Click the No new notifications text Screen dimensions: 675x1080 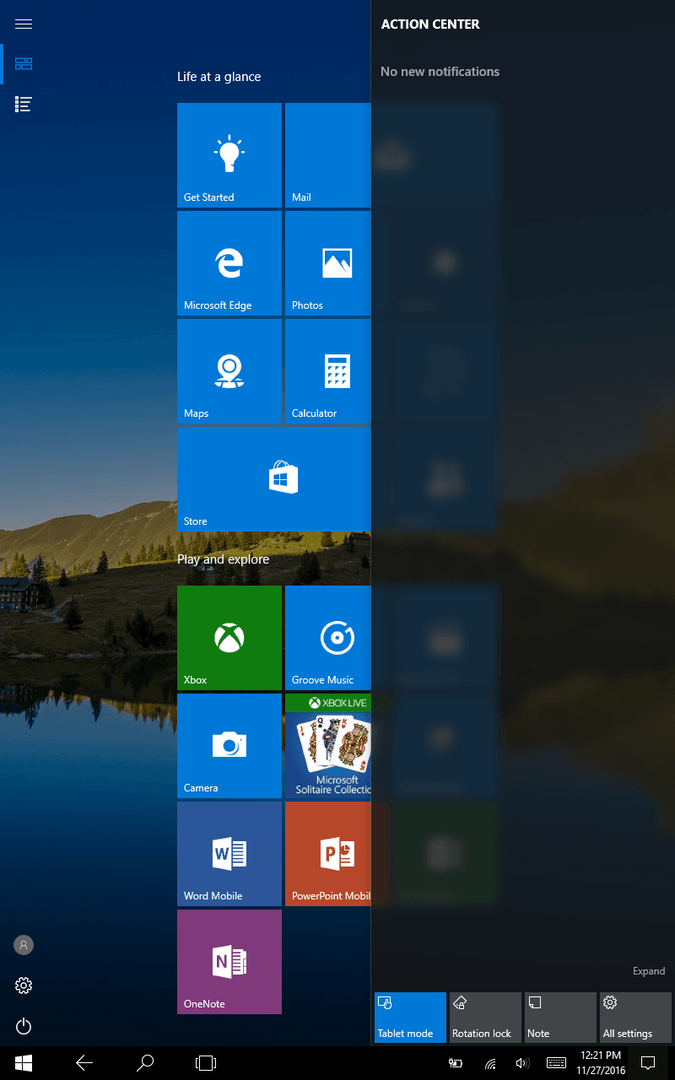[440, 72]
